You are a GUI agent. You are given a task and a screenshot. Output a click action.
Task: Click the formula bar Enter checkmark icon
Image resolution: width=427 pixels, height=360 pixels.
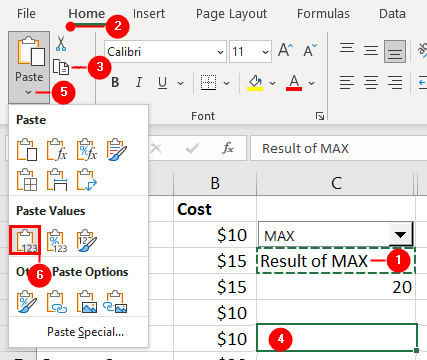[192, 148]
